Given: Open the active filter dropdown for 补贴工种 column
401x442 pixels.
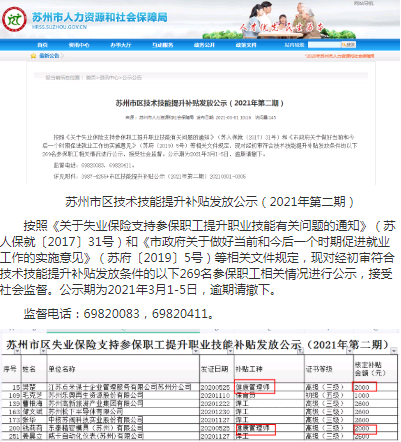Looking at the screenshot, I should coord(300,351).
